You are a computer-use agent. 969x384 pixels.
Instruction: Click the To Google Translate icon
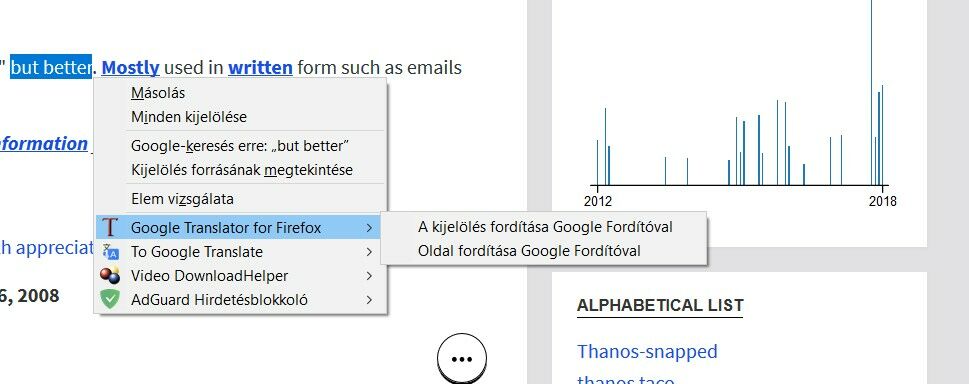[x=111, y=252]
